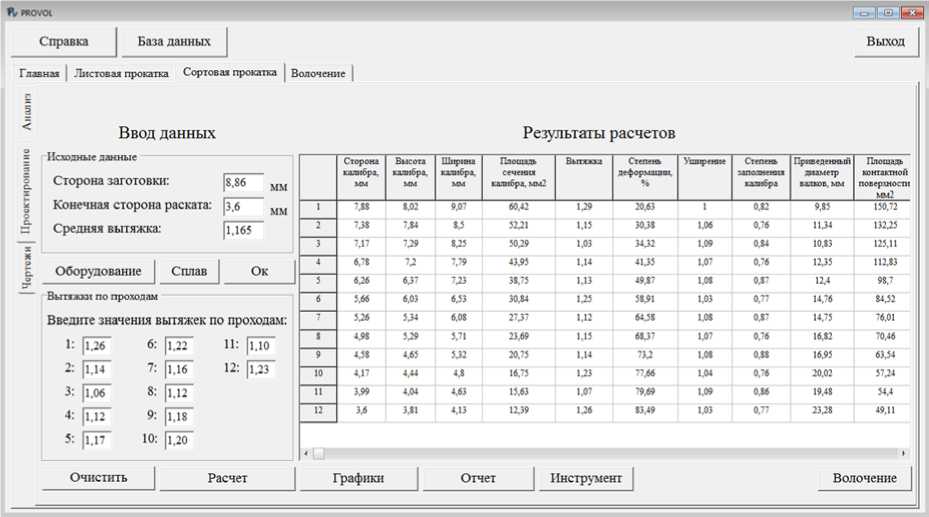
Task: Run the Расчет calculation button
Action: pos(227,478)
